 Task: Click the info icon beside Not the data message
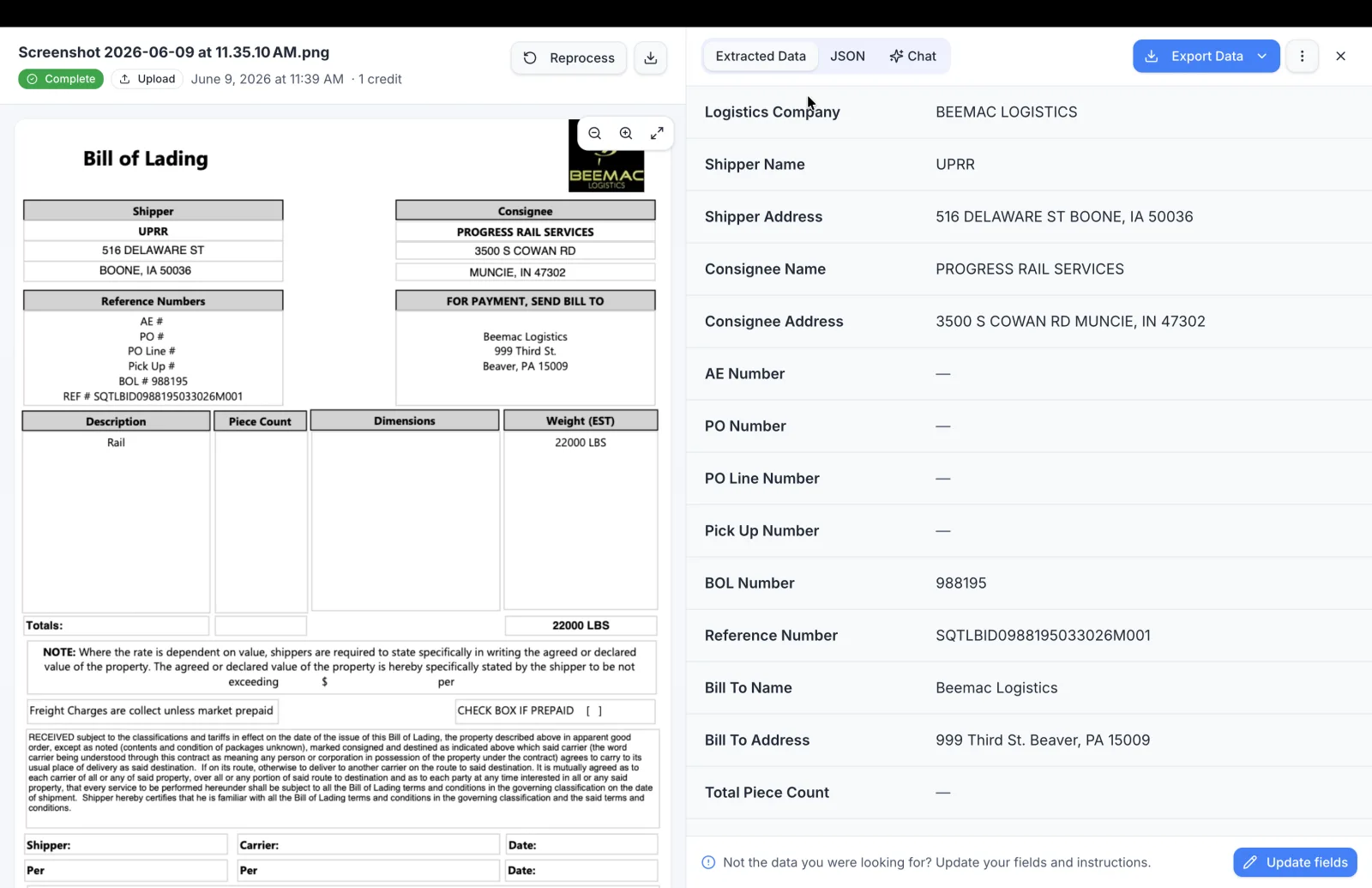(708, 862)
